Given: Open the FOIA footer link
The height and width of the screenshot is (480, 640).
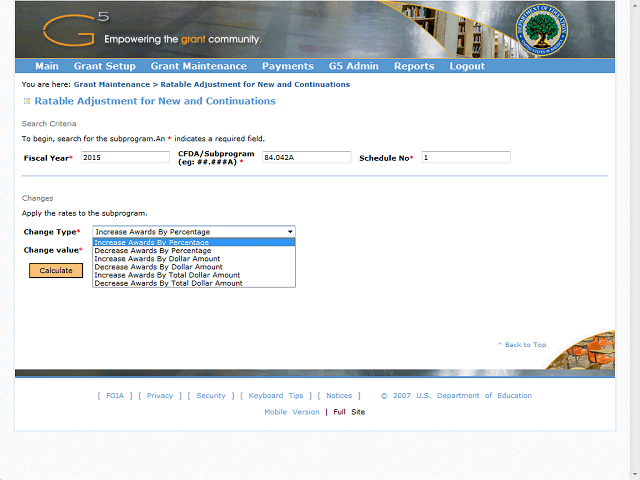Looking at the screenshot, I should click(115, 396).
